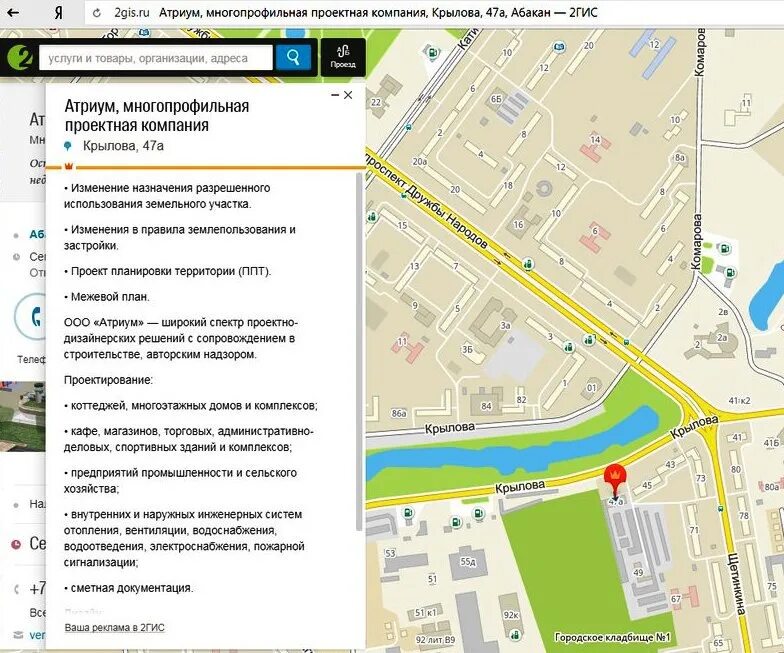Click the orange crown advertiser icon

click(x=68, y=166)
